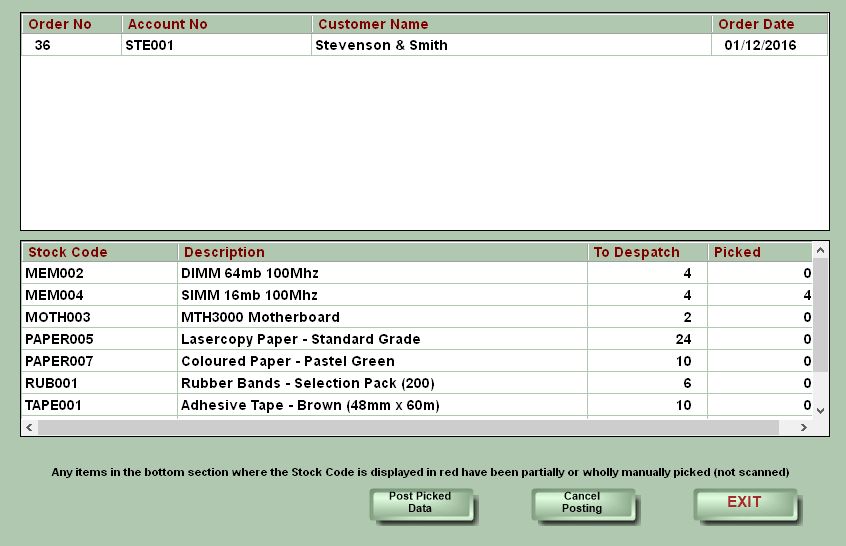Click Lasercopy Paper - Standard Grade description

click(383, 339)
